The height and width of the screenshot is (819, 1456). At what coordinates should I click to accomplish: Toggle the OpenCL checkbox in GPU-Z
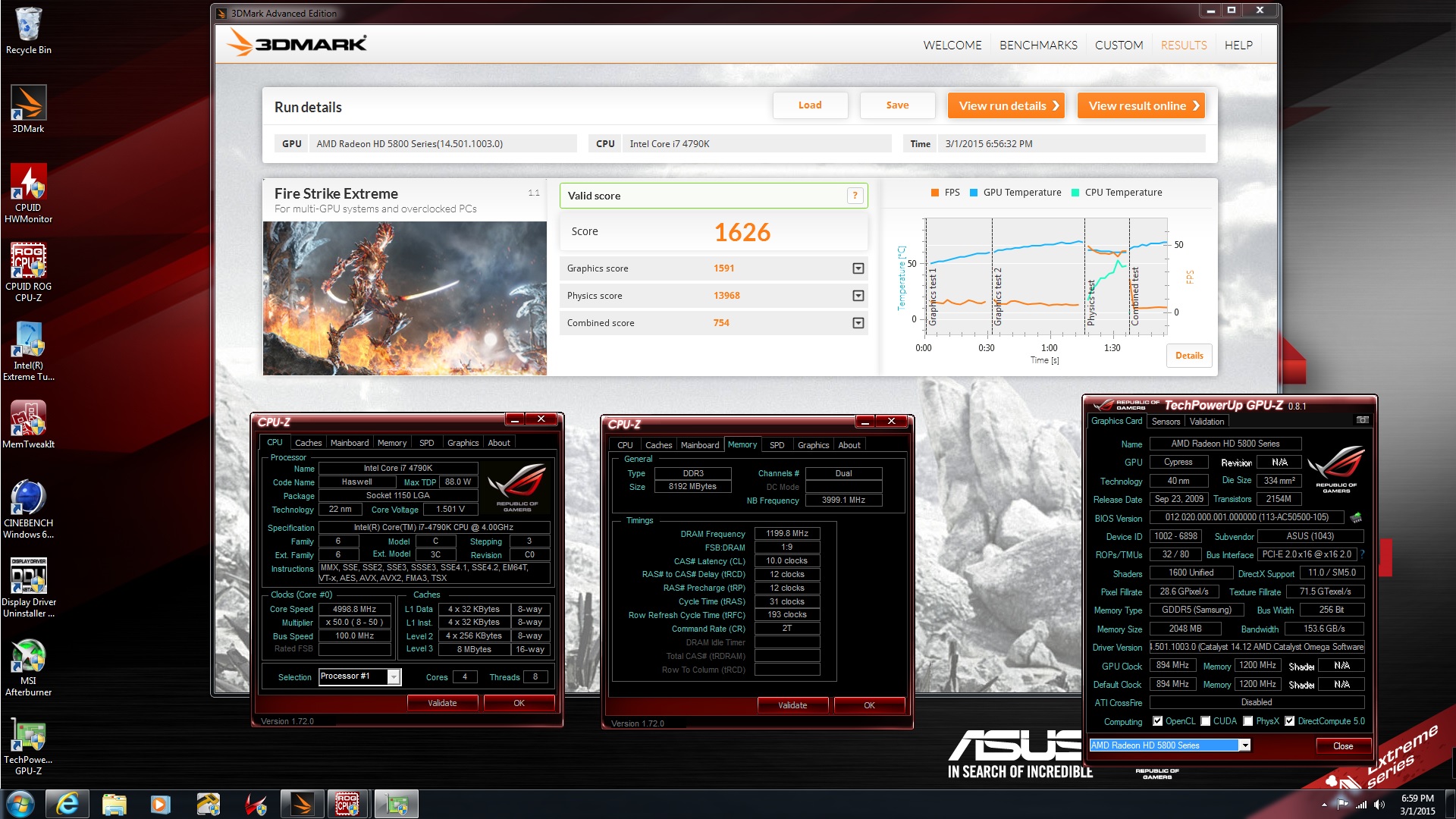[1157, 721]
